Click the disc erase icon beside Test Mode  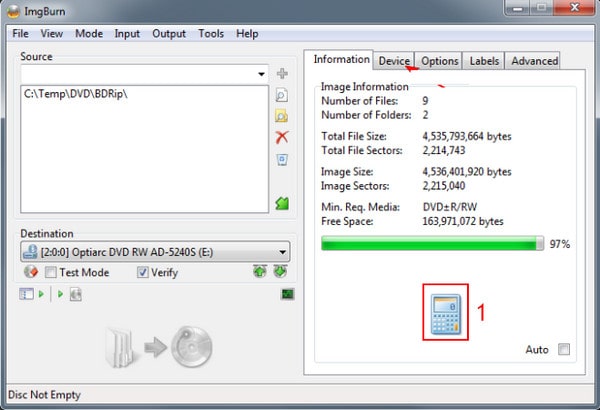(31, 272)
